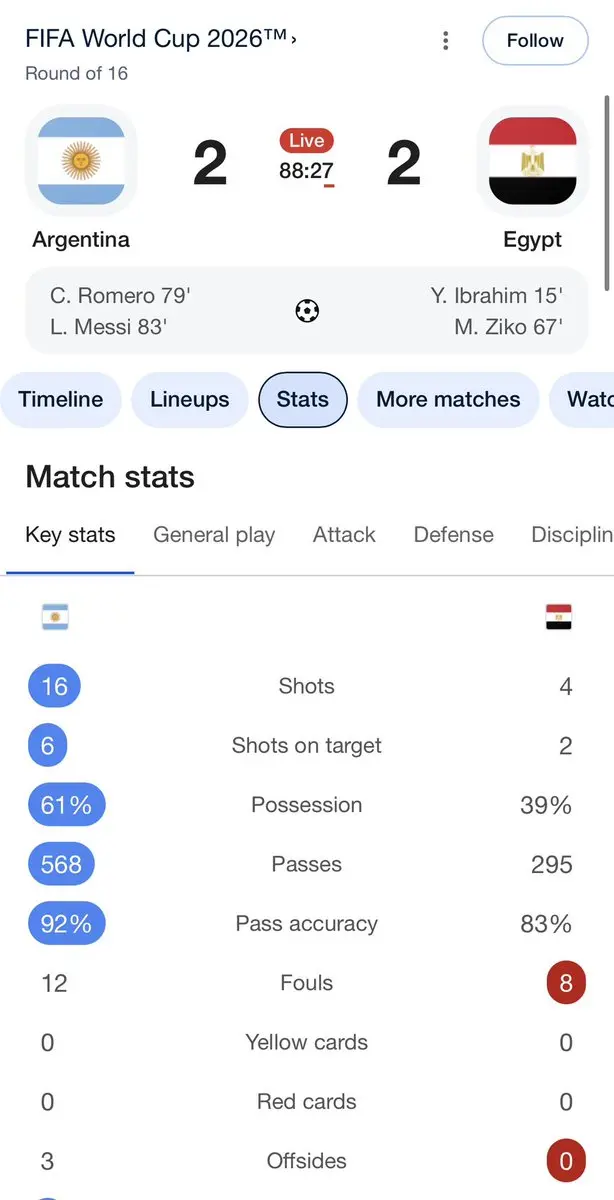Tap the Egypt flag team logo
The height and width of the screenshot is (1200, 614).
pos(533,161)
